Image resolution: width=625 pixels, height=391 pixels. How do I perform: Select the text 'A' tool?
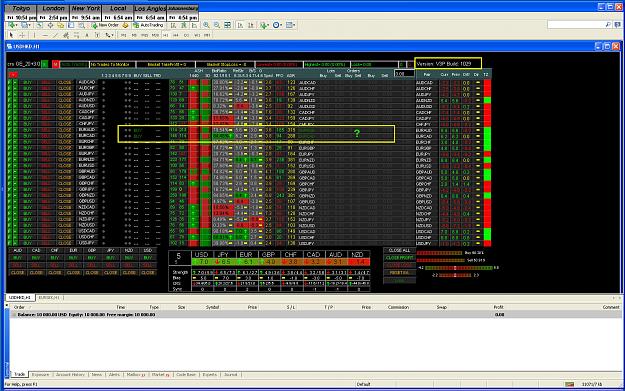pyautogui.click(x=87, y=35)
